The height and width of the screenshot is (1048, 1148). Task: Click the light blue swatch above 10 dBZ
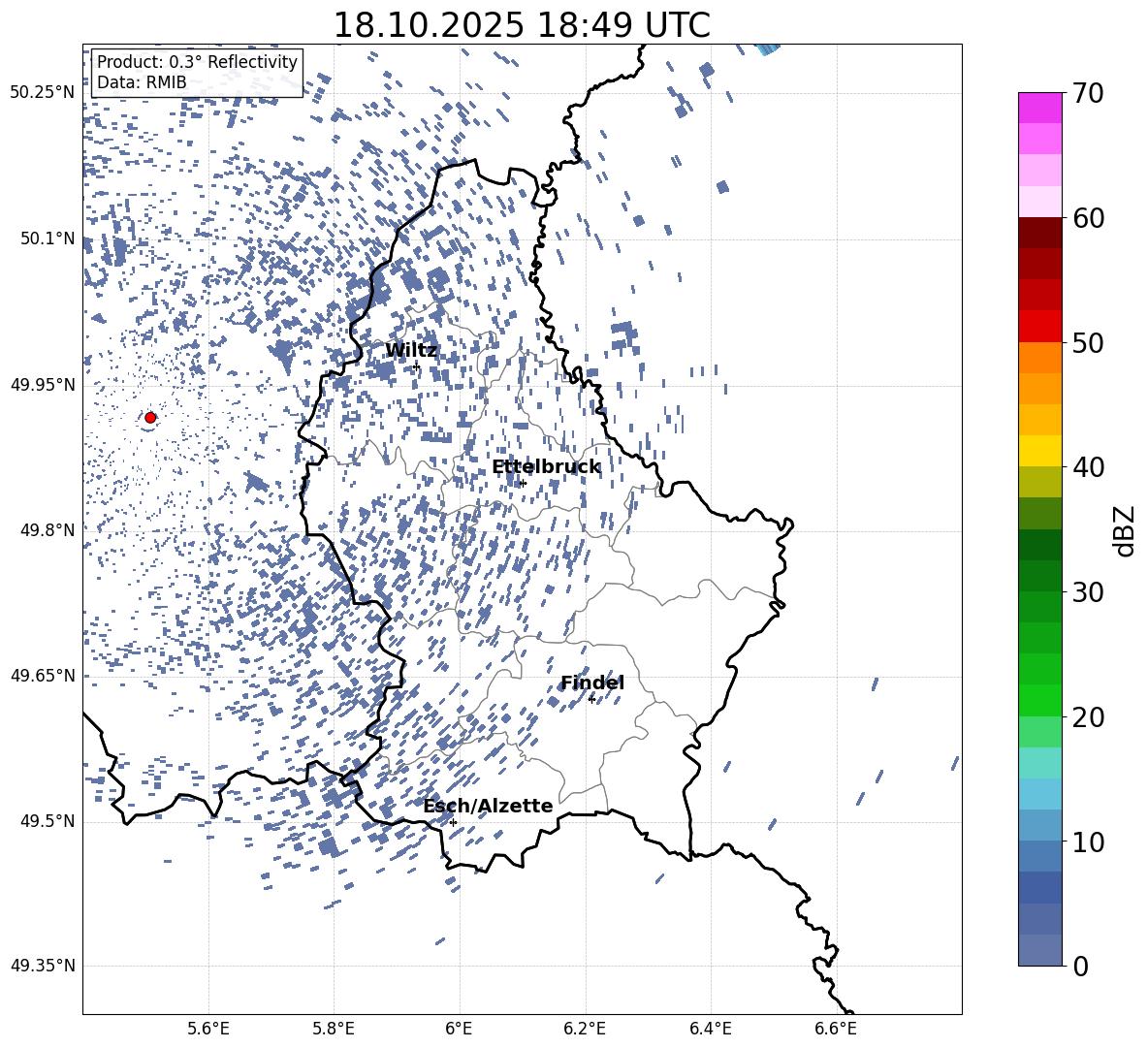tap(1039, 826)
